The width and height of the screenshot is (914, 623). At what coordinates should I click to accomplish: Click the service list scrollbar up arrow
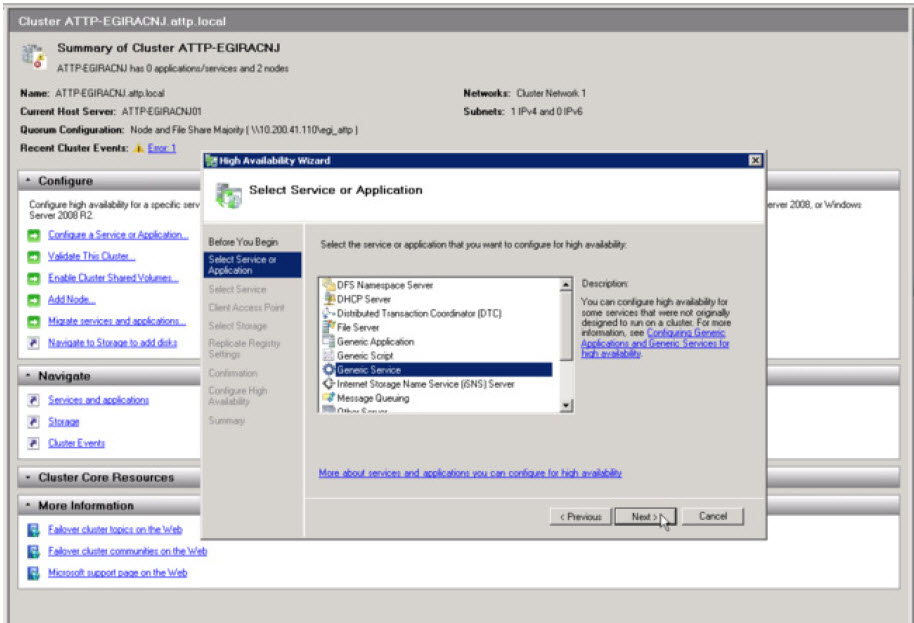(x=566, y=285)
